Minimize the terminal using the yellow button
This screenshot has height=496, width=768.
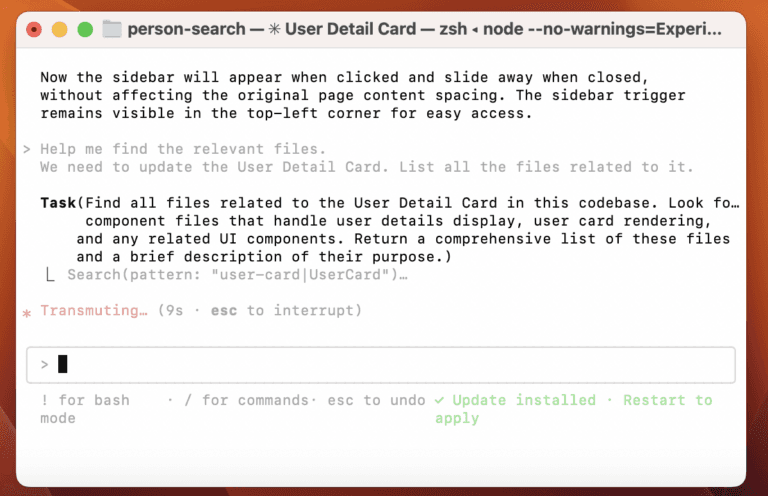point(60,29)
